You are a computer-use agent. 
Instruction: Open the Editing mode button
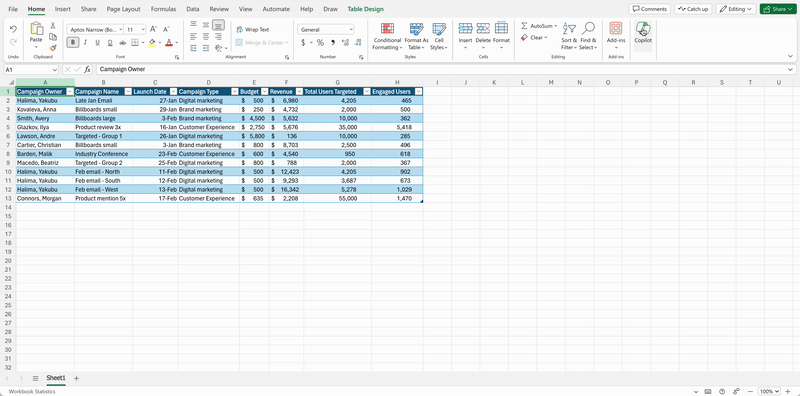click(736, 9)
